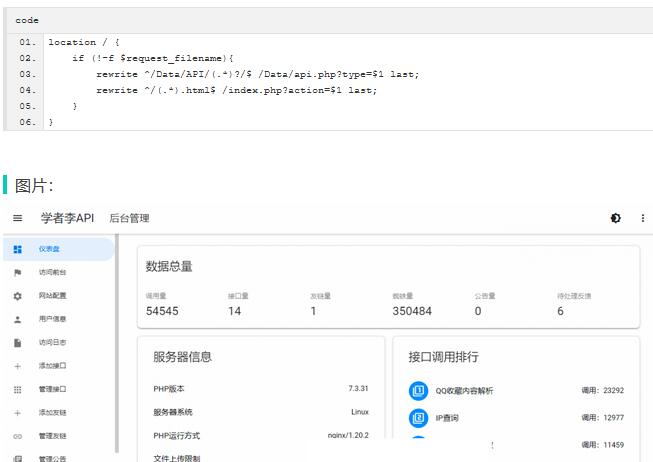Screen dimensions: 653x462
Task: Click the plus icon beside 添加友链
Action: pos(17,413)
